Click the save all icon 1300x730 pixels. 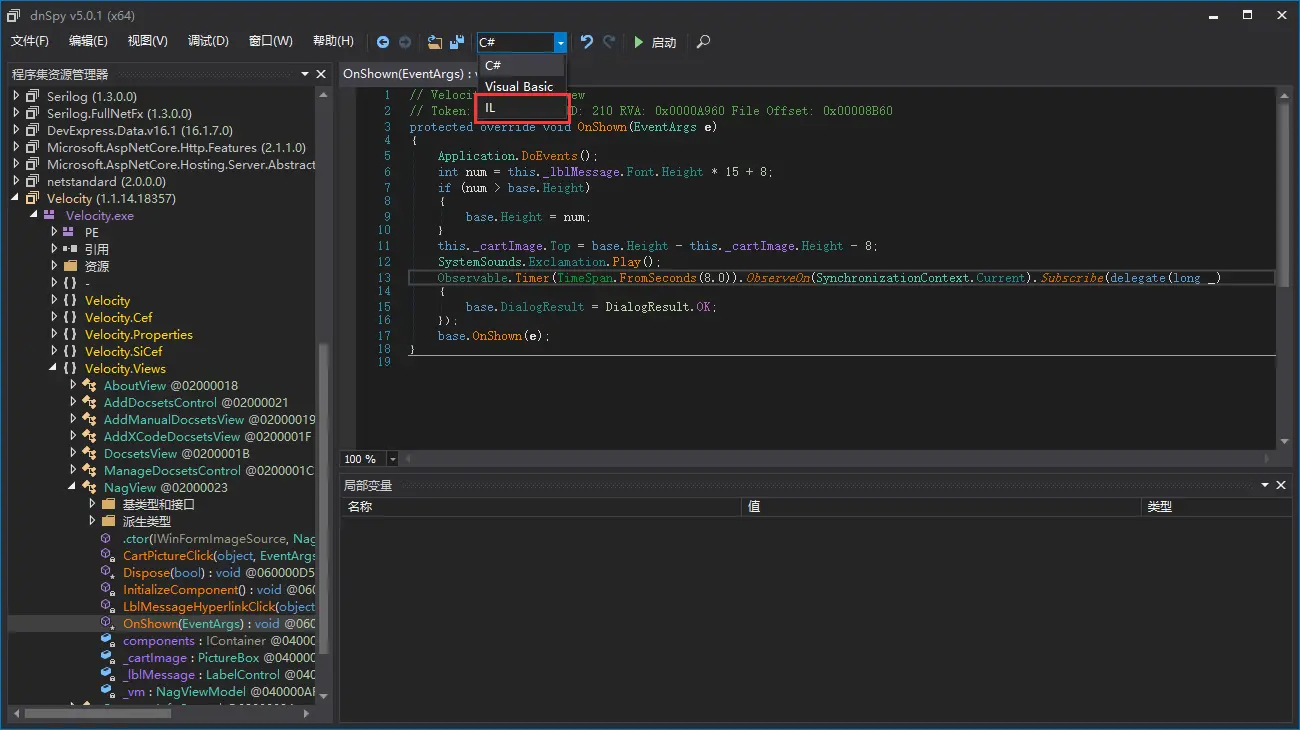tap(457, 42)
